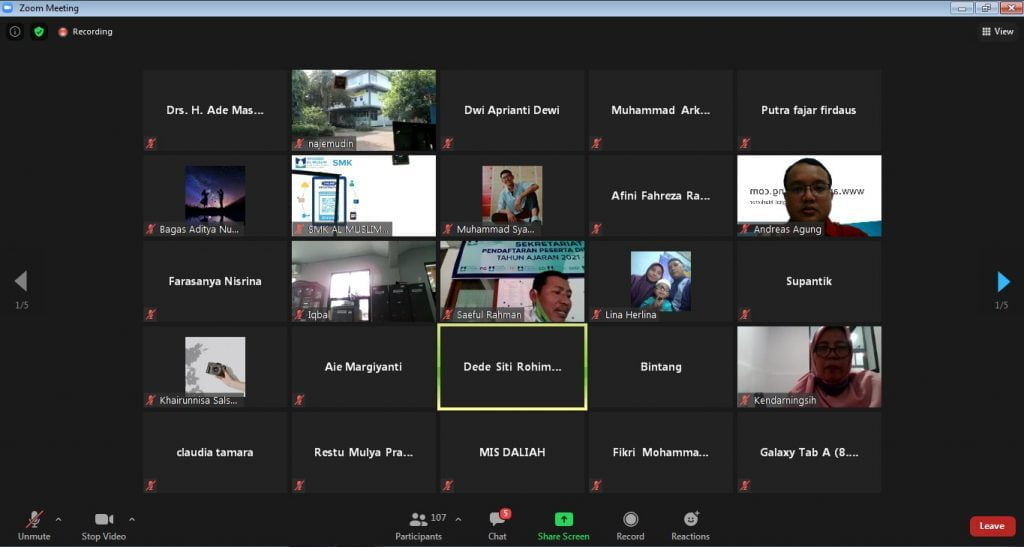The width and height of the screenshot is (1024, 547).
Task: Select Saeful Rahman video tile
Action: click(512, 281)
